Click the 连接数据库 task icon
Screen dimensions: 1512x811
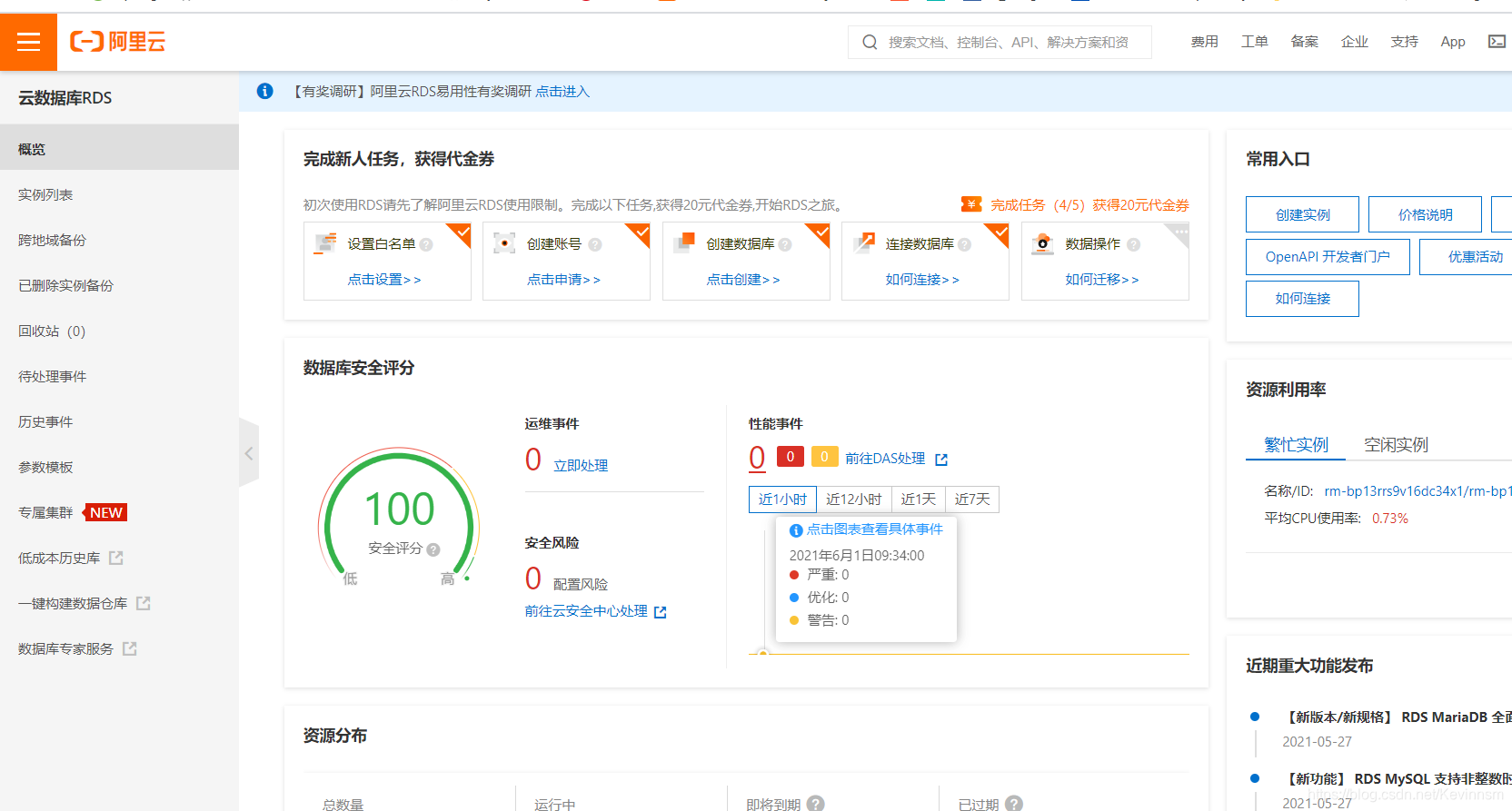[863, 243]
